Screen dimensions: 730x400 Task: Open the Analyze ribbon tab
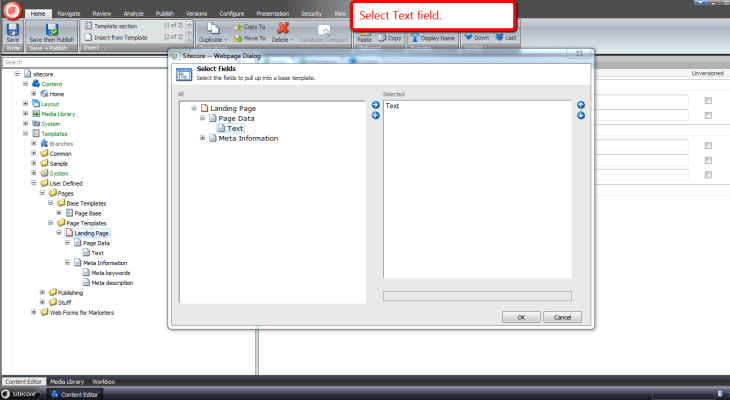pos(134,14)
